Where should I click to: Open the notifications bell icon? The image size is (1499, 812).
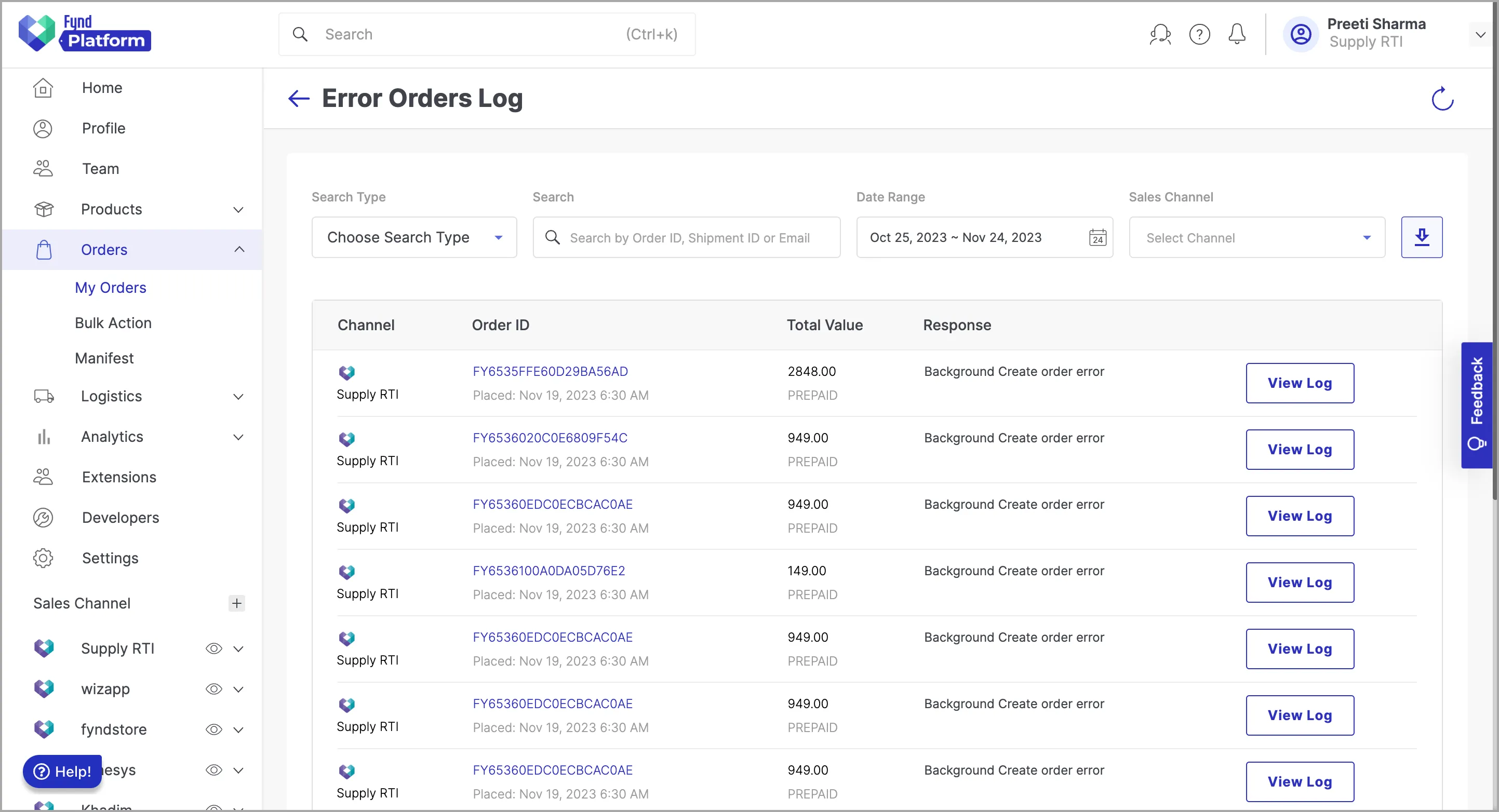point(1237,34)
